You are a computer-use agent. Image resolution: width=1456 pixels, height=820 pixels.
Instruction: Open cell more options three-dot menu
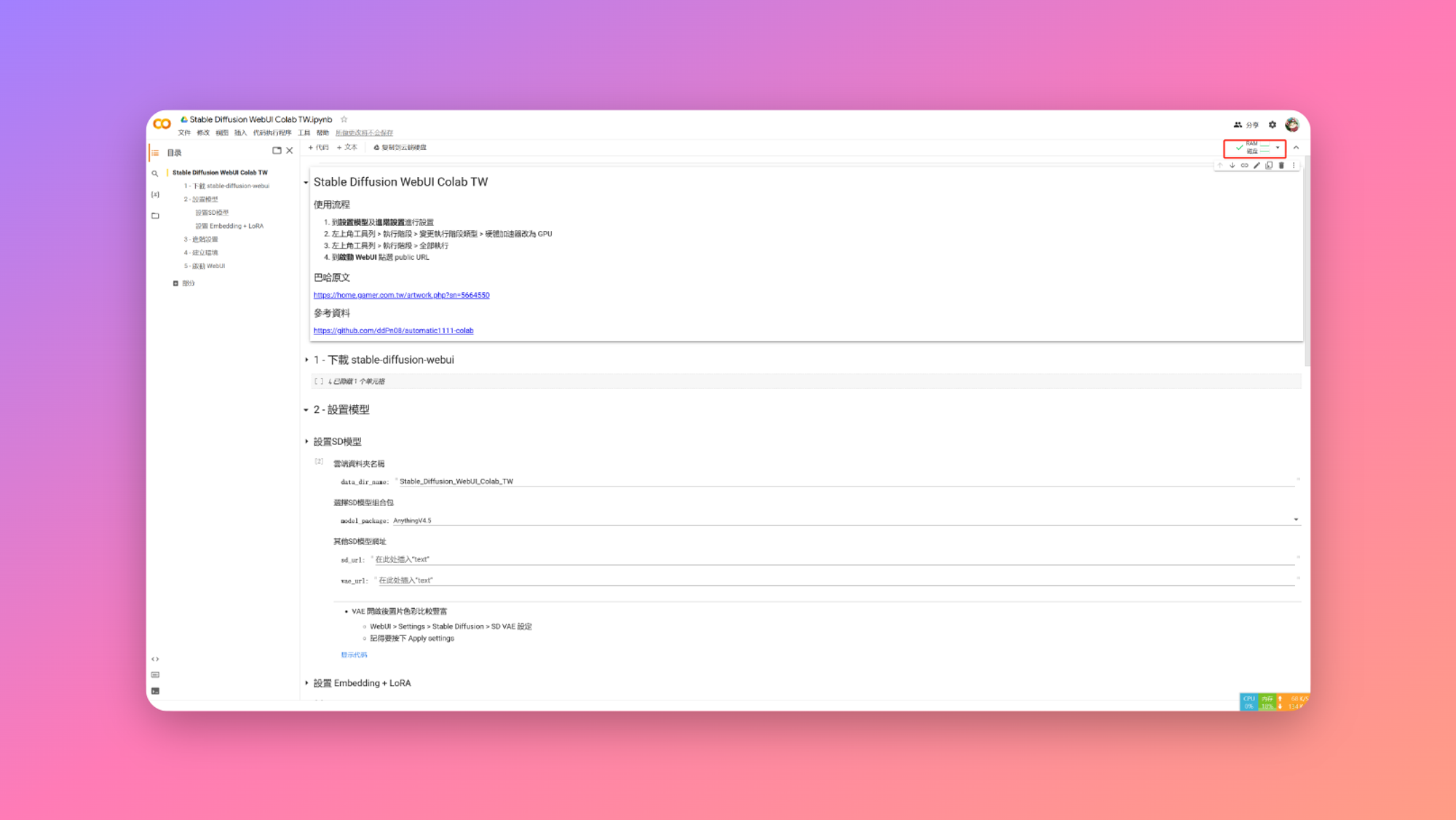click(1294, 165)
